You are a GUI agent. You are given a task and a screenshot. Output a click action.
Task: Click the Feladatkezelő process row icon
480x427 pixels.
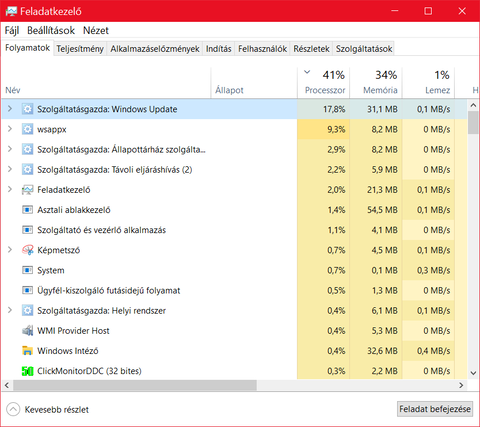point(27,190)
